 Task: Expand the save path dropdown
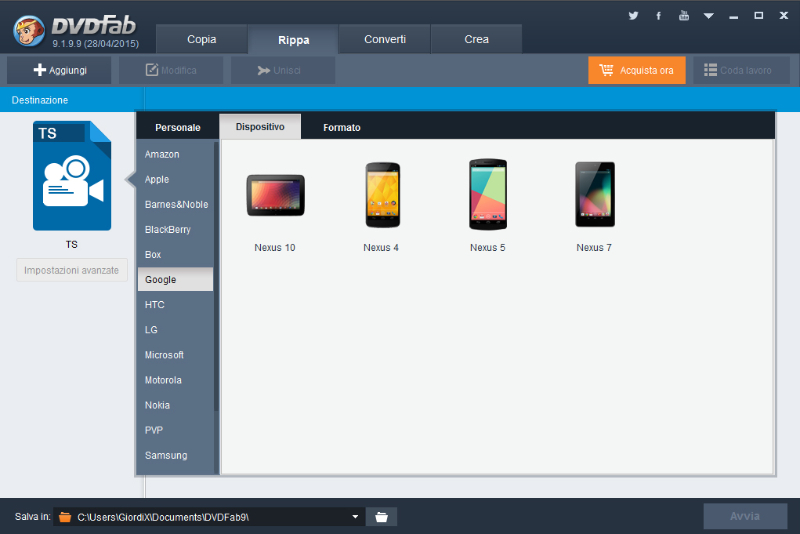355,517
